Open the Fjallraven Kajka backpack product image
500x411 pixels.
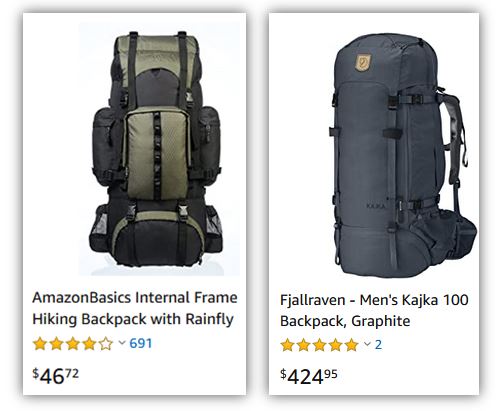(404, 154)
